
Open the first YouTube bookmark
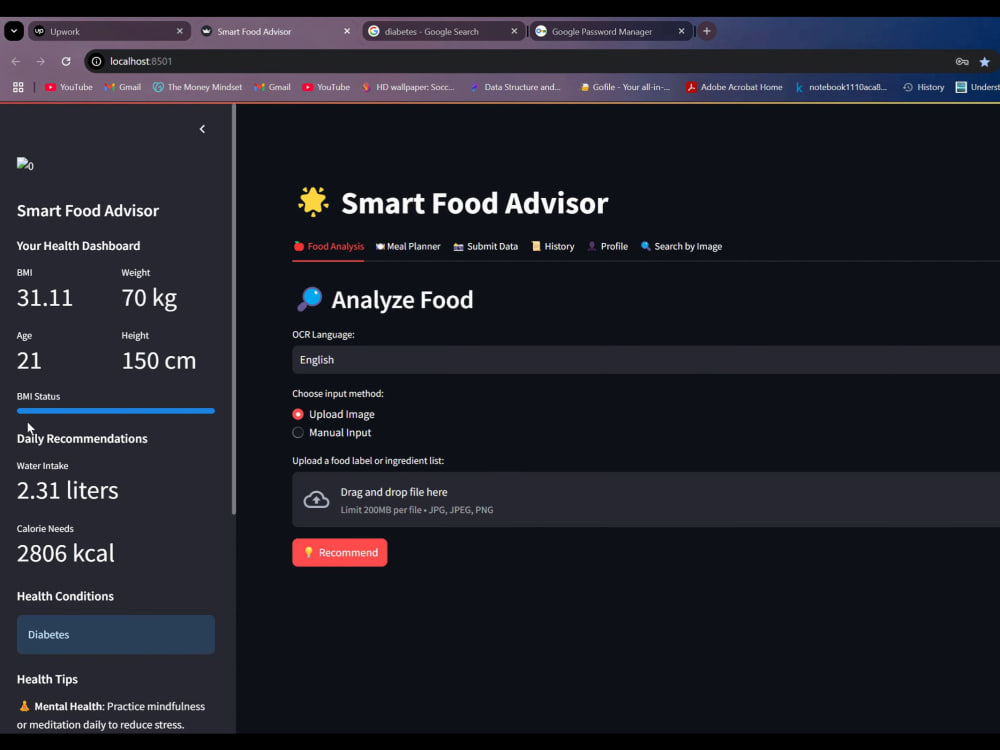tap(68, 87)
